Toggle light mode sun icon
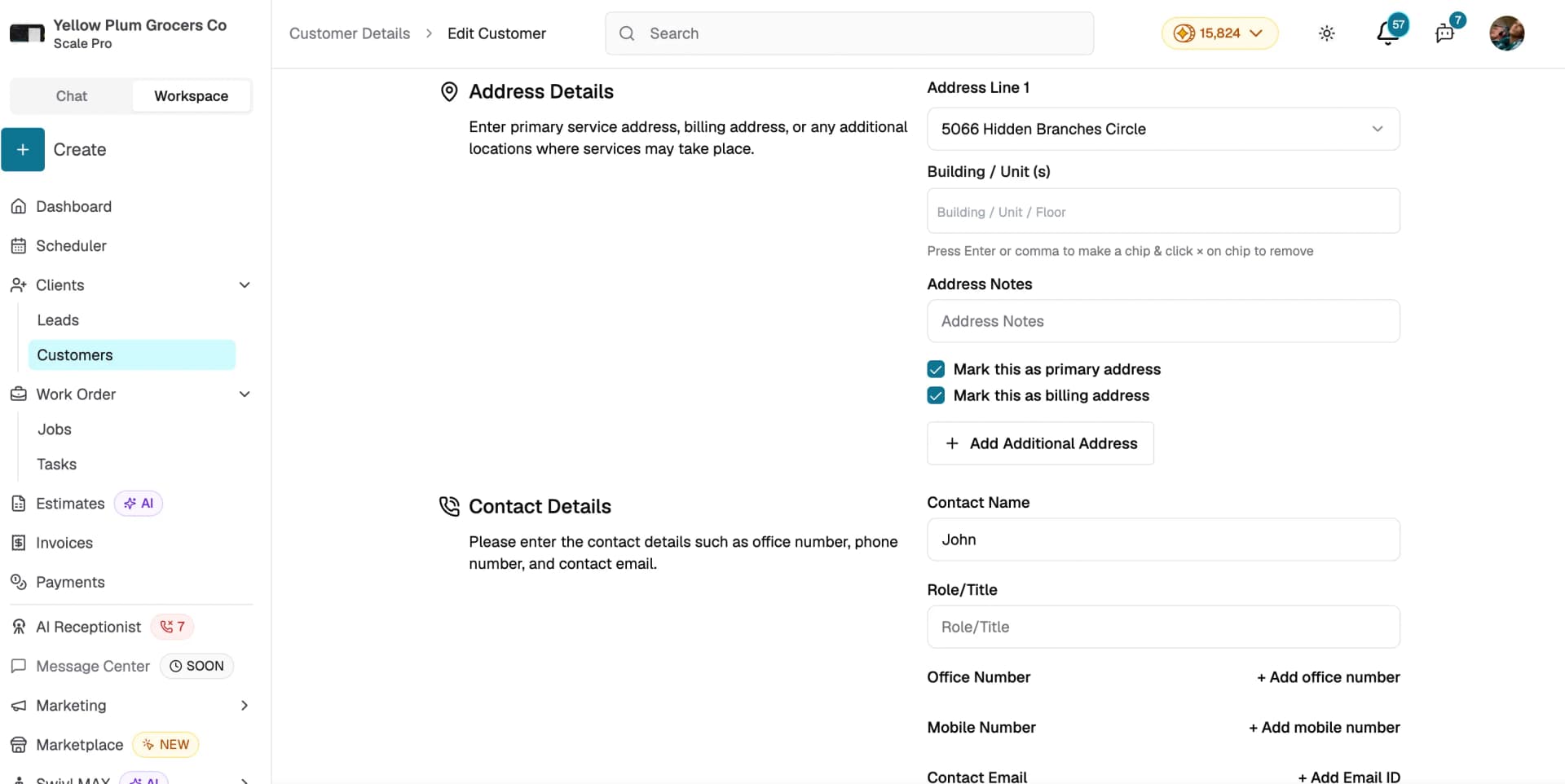 (1327, 33)
